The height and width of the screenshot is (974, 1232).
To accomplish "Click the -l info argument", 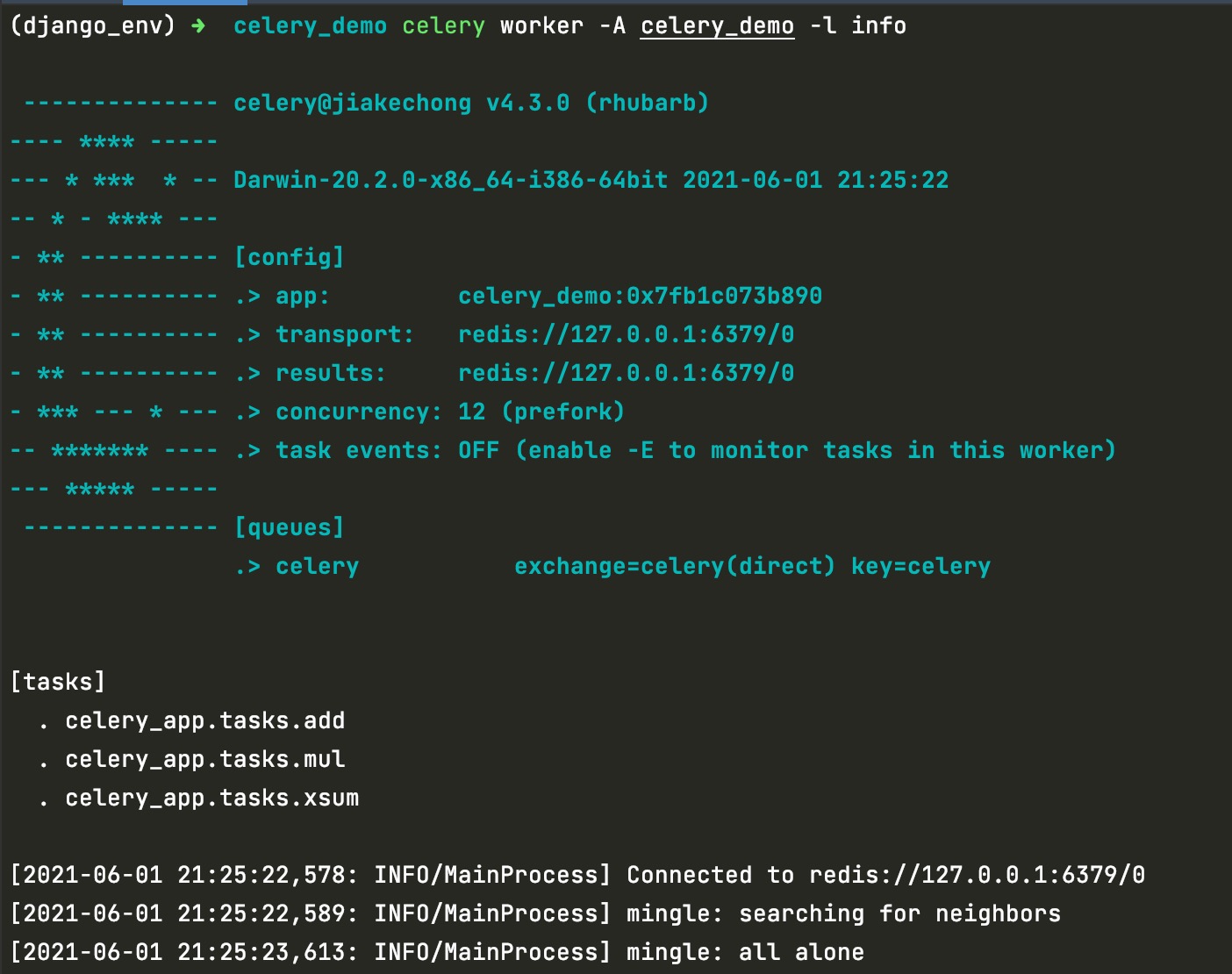I will click(x=857, y=26).
